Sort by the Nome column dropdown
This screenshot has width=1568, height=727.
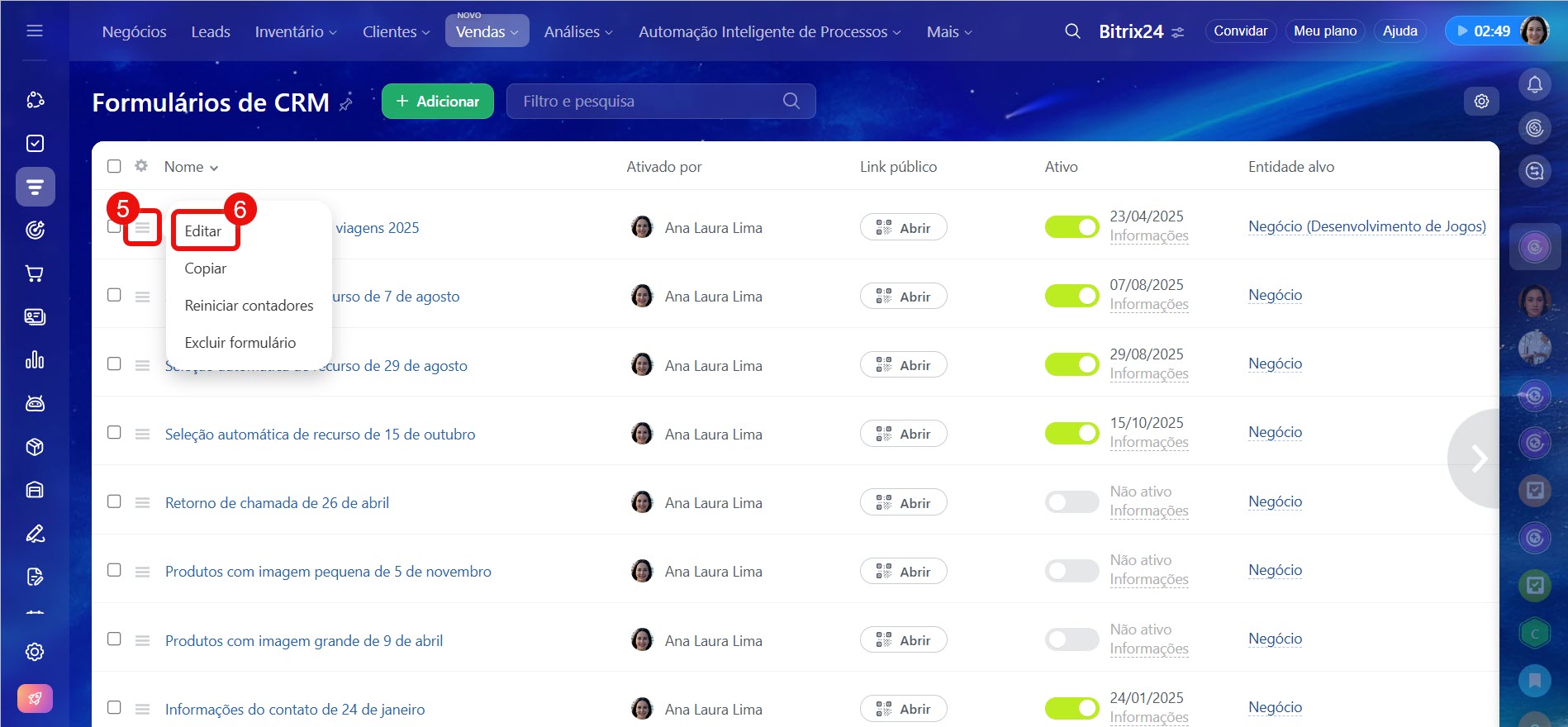pos(191,167)
